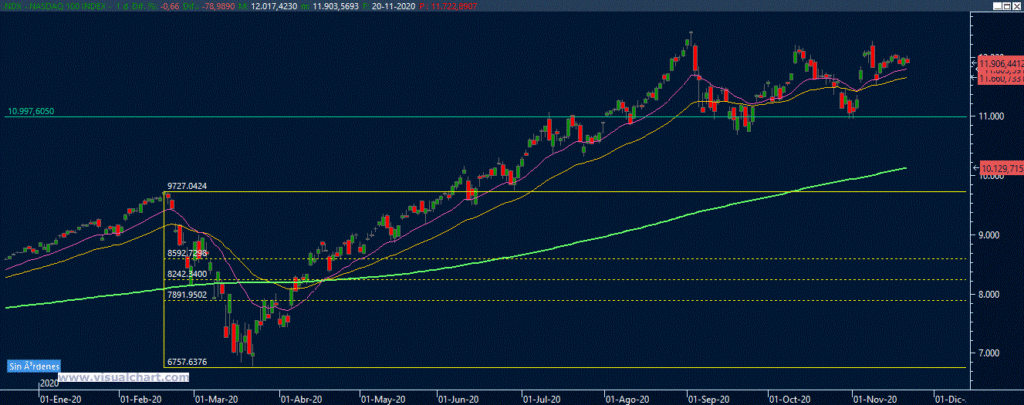Click the 2020 year label on axis
This screenshot has height=405, width=1024.
tap(50, 383)
